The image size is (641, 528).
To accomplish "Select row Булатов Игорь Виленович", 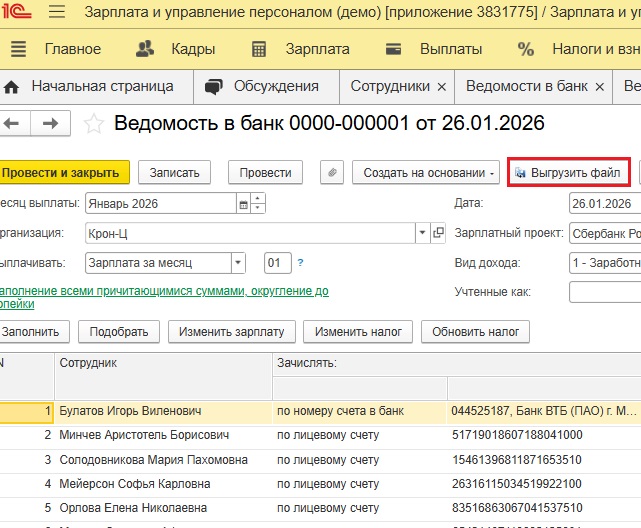I will [320, 411].
